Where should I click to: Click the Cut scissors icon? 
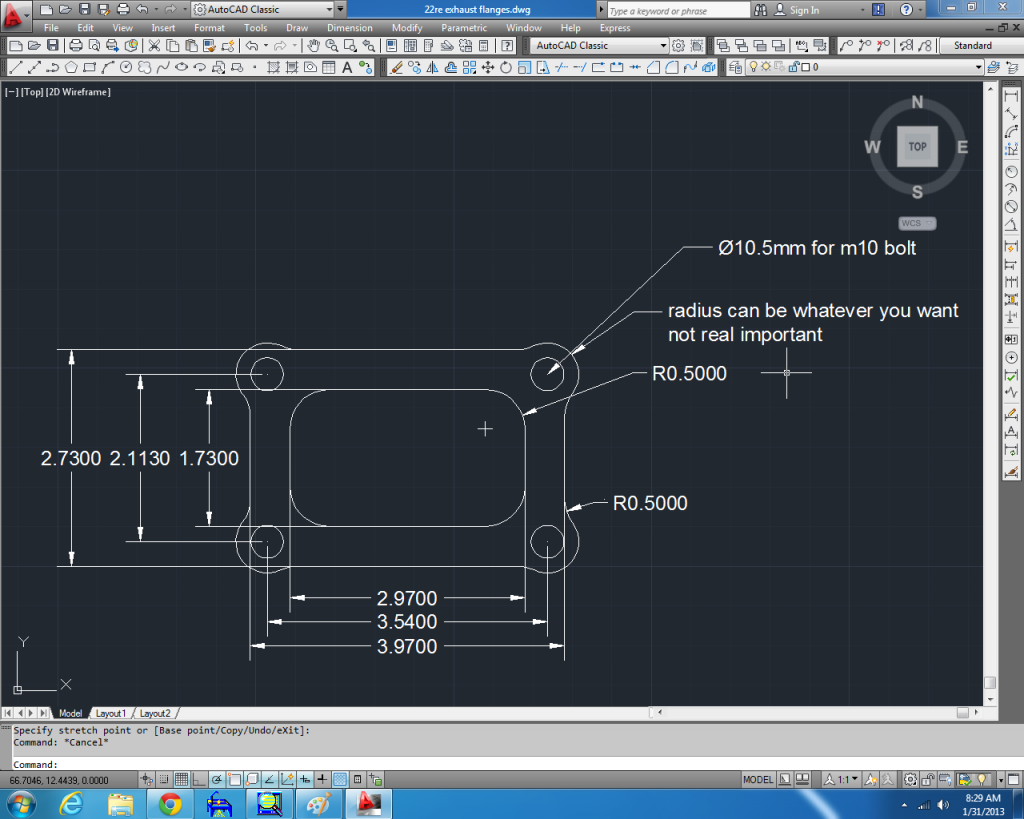click(x=154, y=46)
